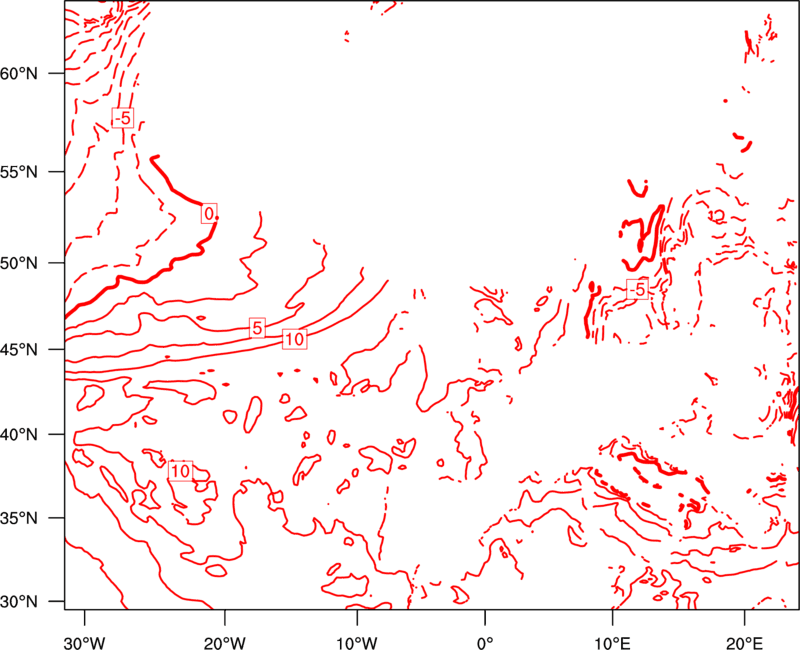The width and height of the screenshot is (800, 650).
Task: Pick the 0° longitude axis label
Action: 485,643
